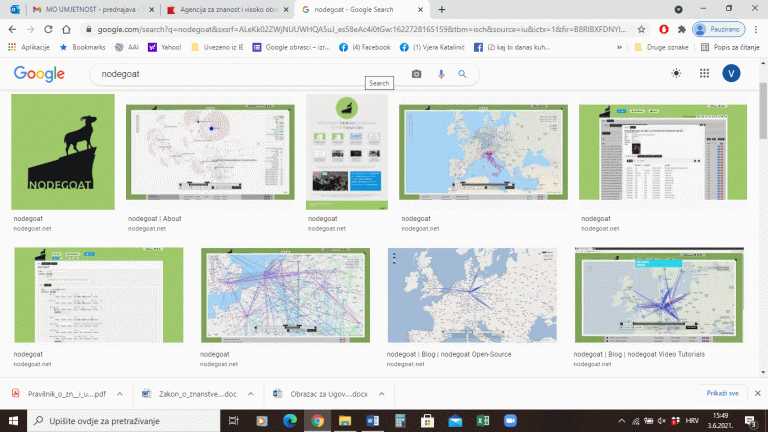Open Microsoft Edge from taskbar
Viewport: 768px width, 432px height.
pos(290,421)
